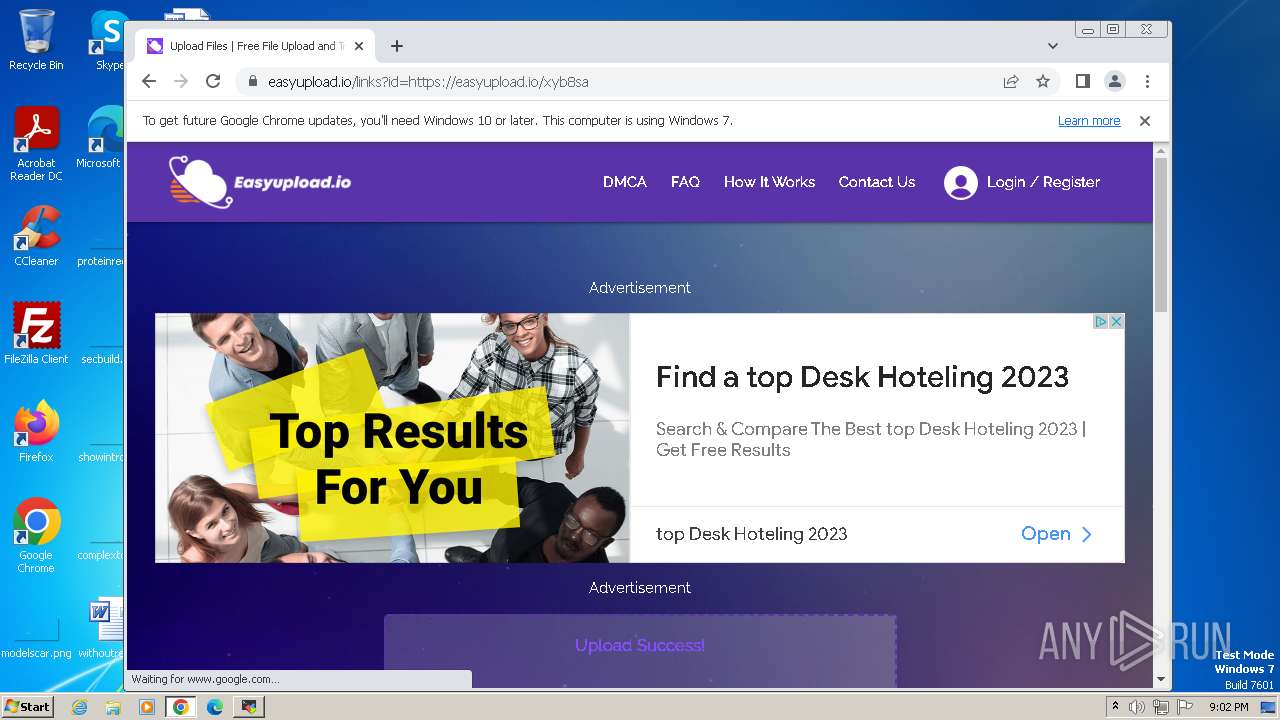The height and width of the screenshot is (720, 1280).
Task: Open File Explorer from the taskbar
Action: coord(113,707)
